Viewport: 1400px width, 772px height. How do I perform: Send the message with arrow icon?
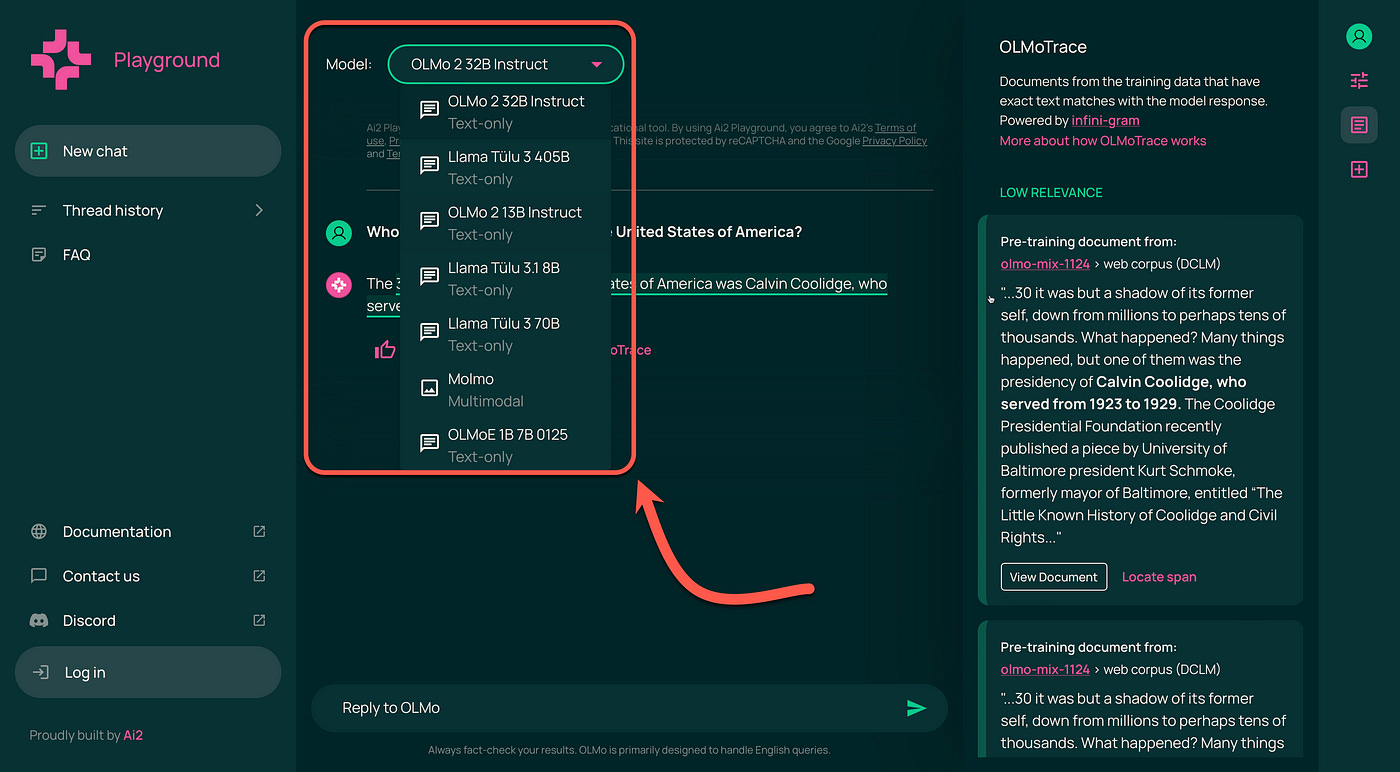[916, 708]
